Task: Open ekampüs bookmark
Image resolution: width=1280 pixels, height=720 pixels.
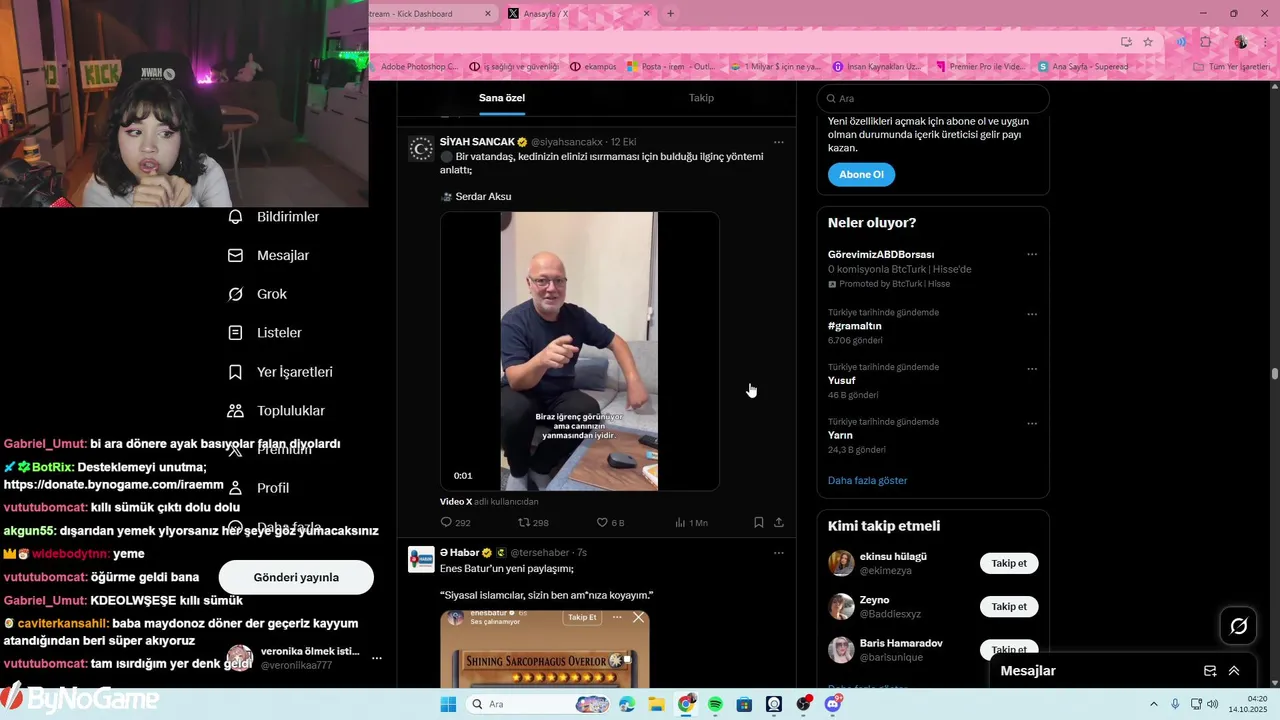Action: click(x=593, y=67)
